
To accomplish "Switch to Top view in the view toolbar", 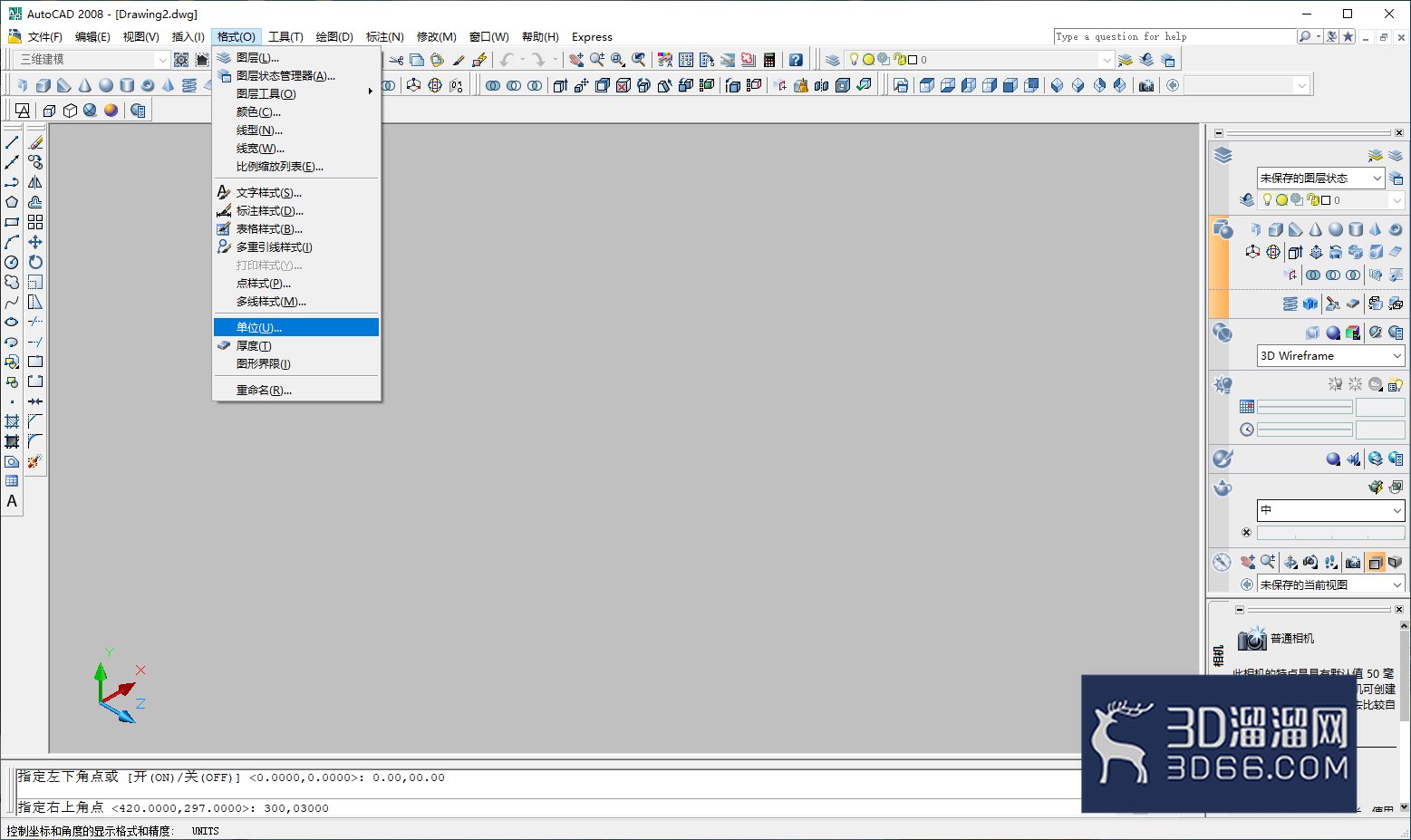I will [927, 85].
